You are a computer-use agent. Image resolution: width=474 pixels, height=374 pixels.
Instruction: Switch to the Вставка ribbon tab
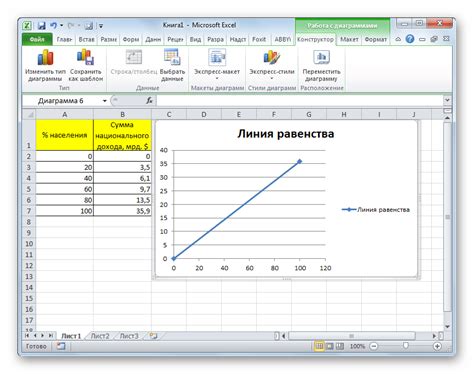pyautogui.click(x=86, y=39)
